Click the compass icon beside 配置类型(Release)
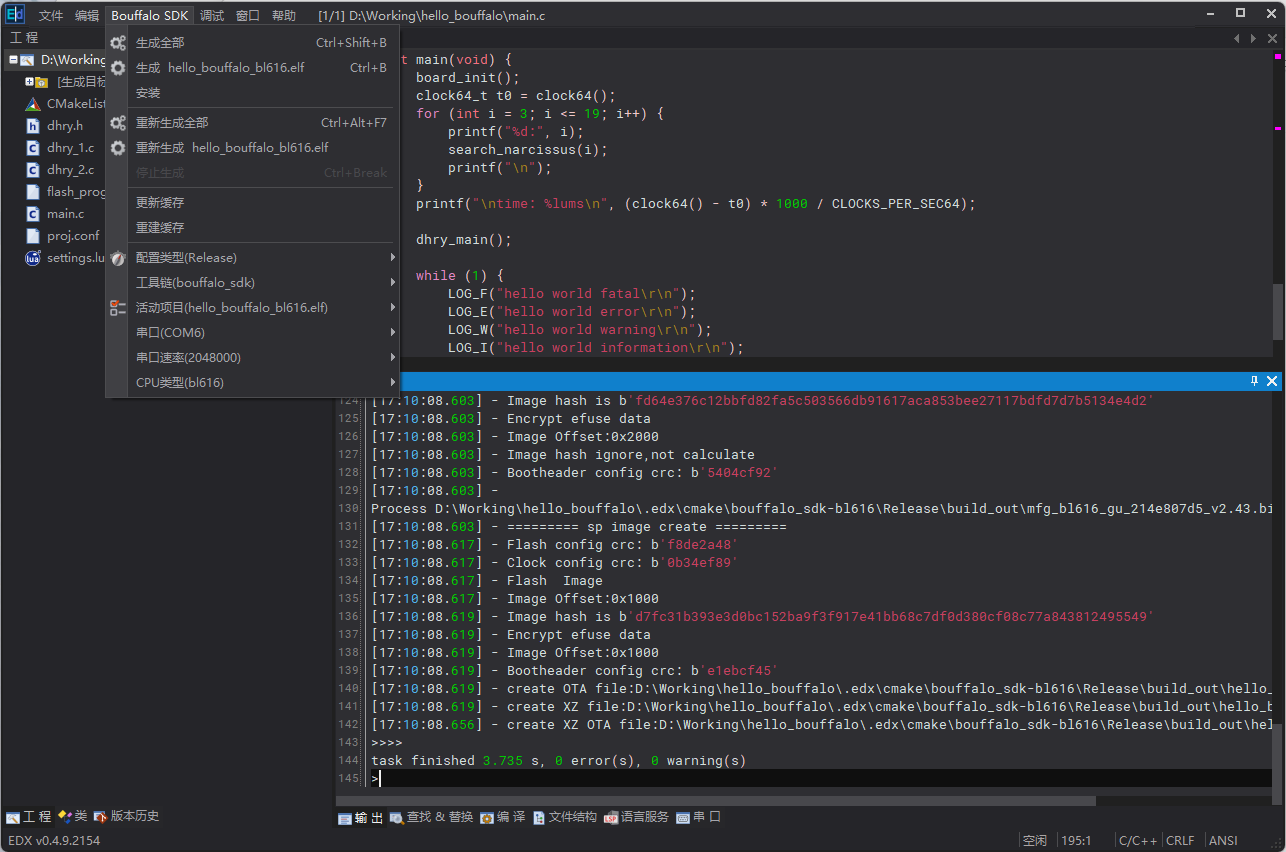This screenshot has height=852, width=1286. (118, 258)
